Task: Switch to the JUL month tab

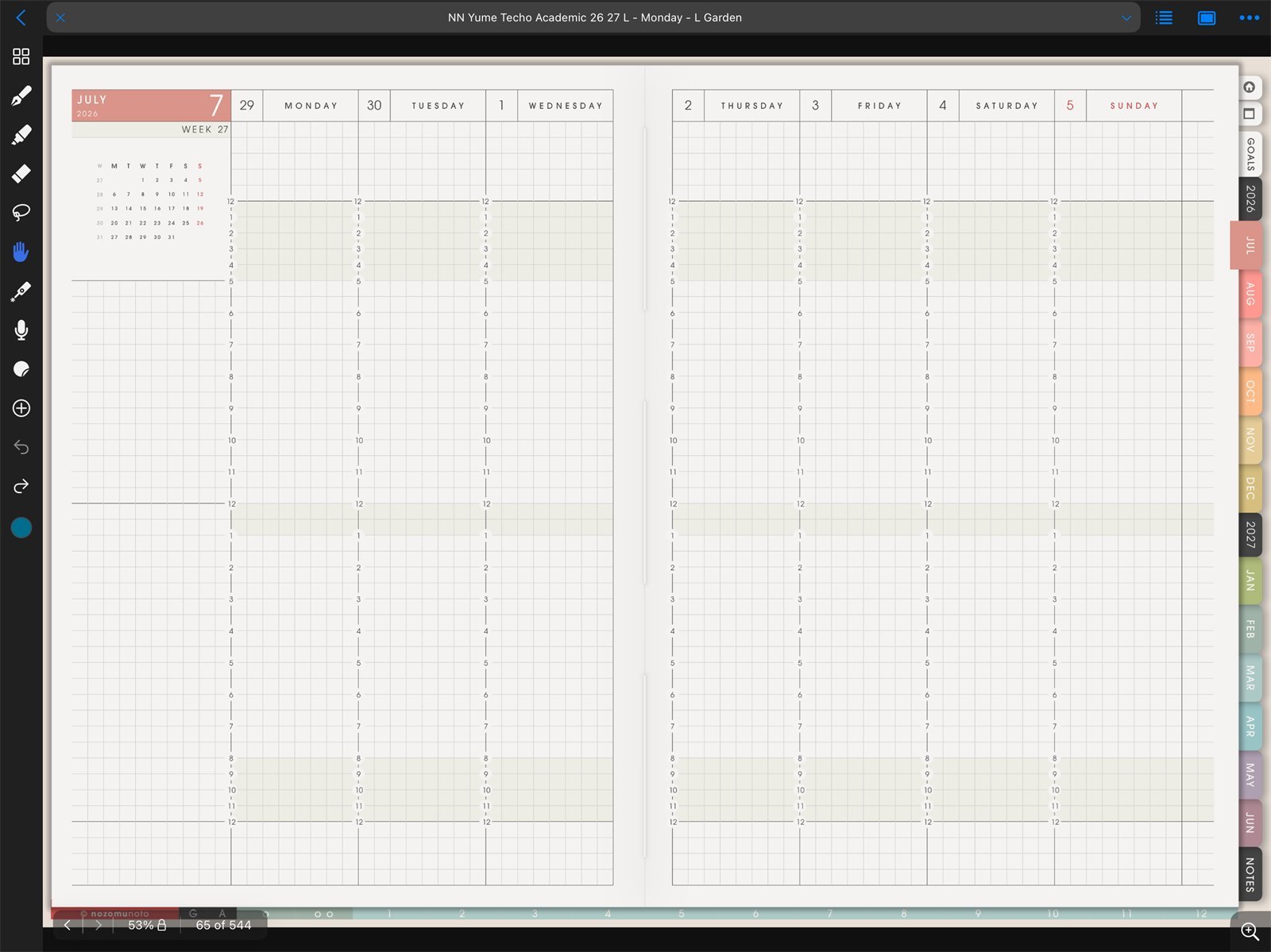Action: pos(1246,245)
